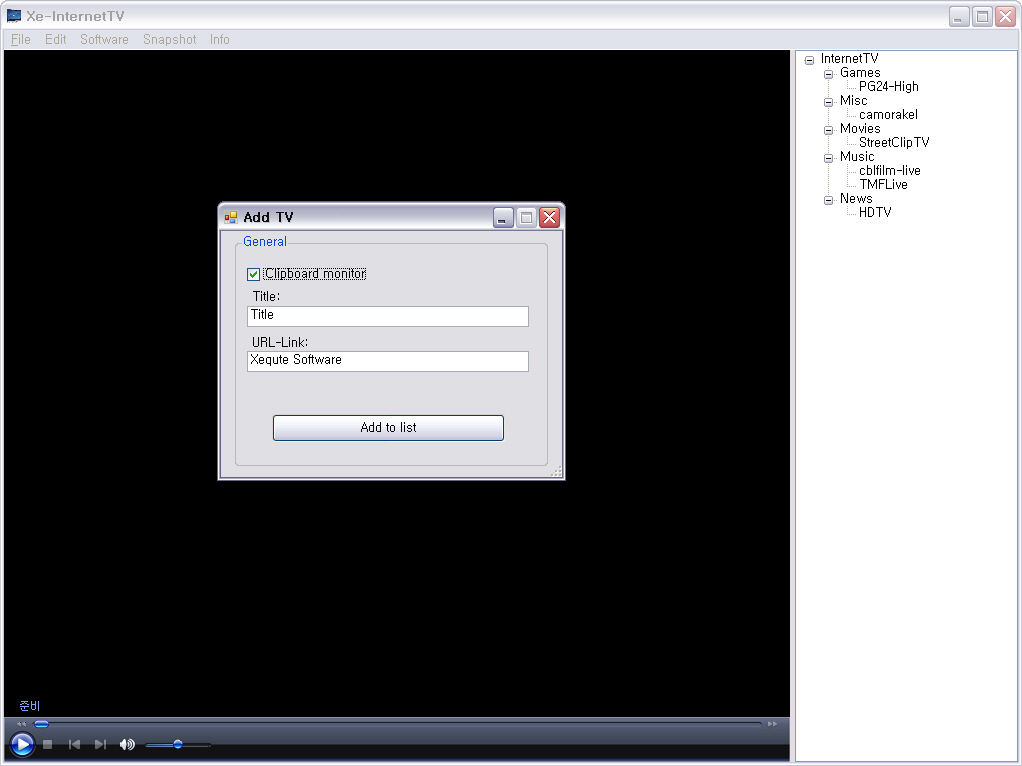Uncheck the Clipboard monitor checkbox
Viewport: 1022px width, 766px height.
pyautogui.click(x=254, y=274)
